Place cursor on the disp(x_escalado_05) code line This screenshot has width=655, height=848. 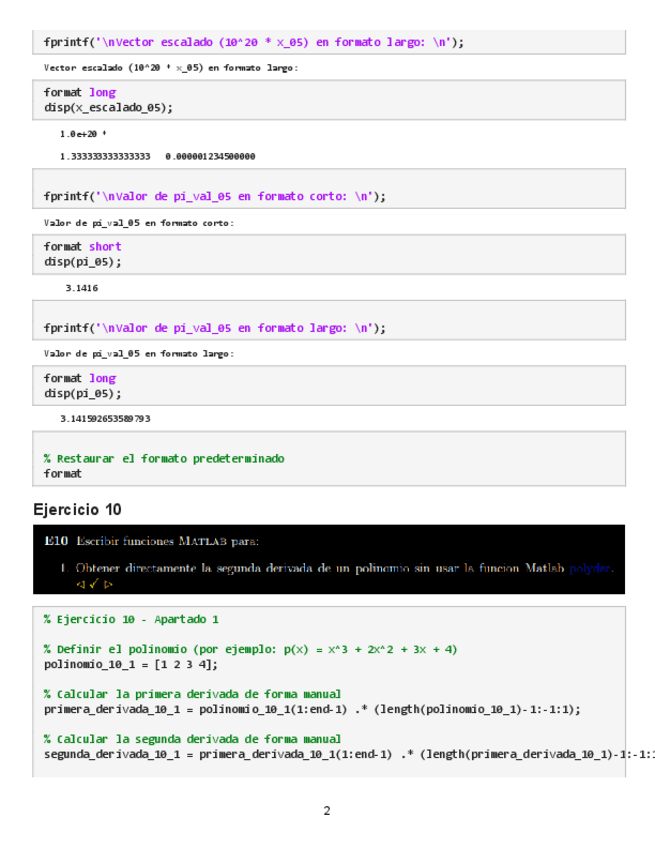click(x=108, y=107)
